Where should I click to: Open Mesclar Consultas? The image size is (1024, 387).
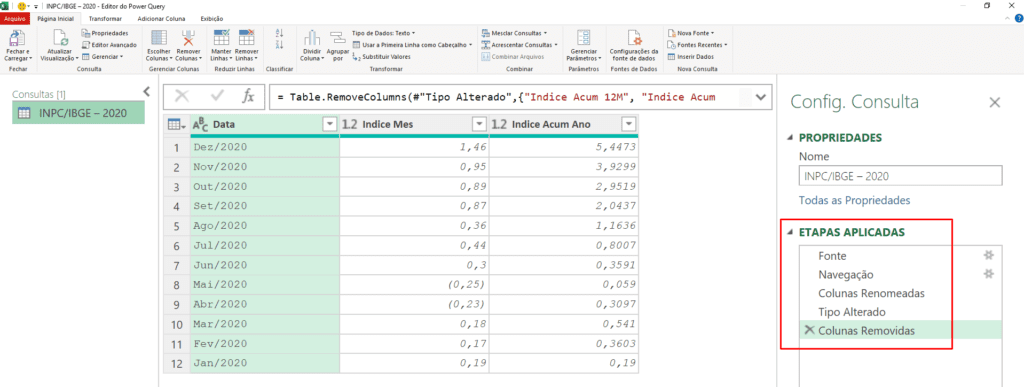514,33
